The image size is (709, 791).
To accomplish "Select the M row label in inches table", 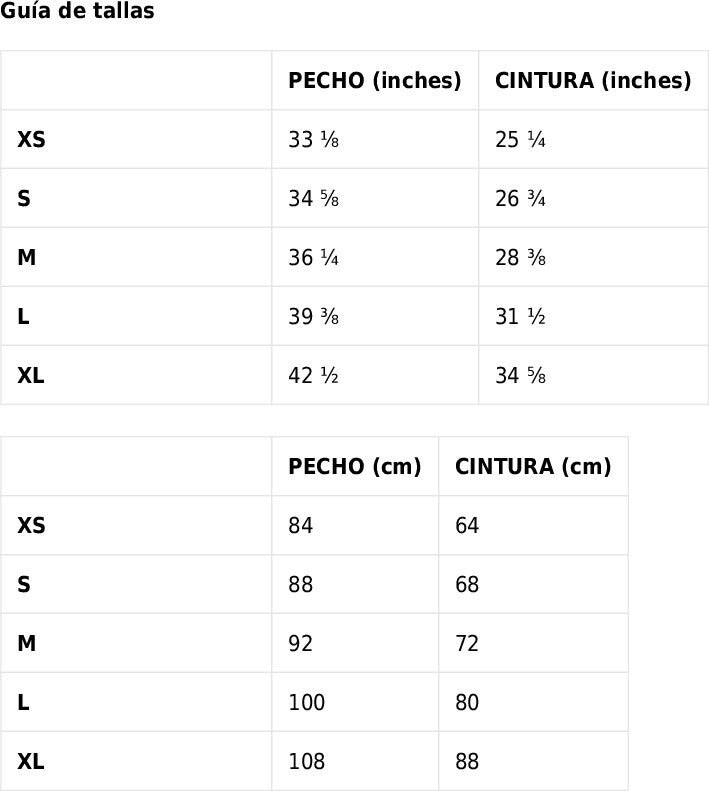I will [27, 258].
